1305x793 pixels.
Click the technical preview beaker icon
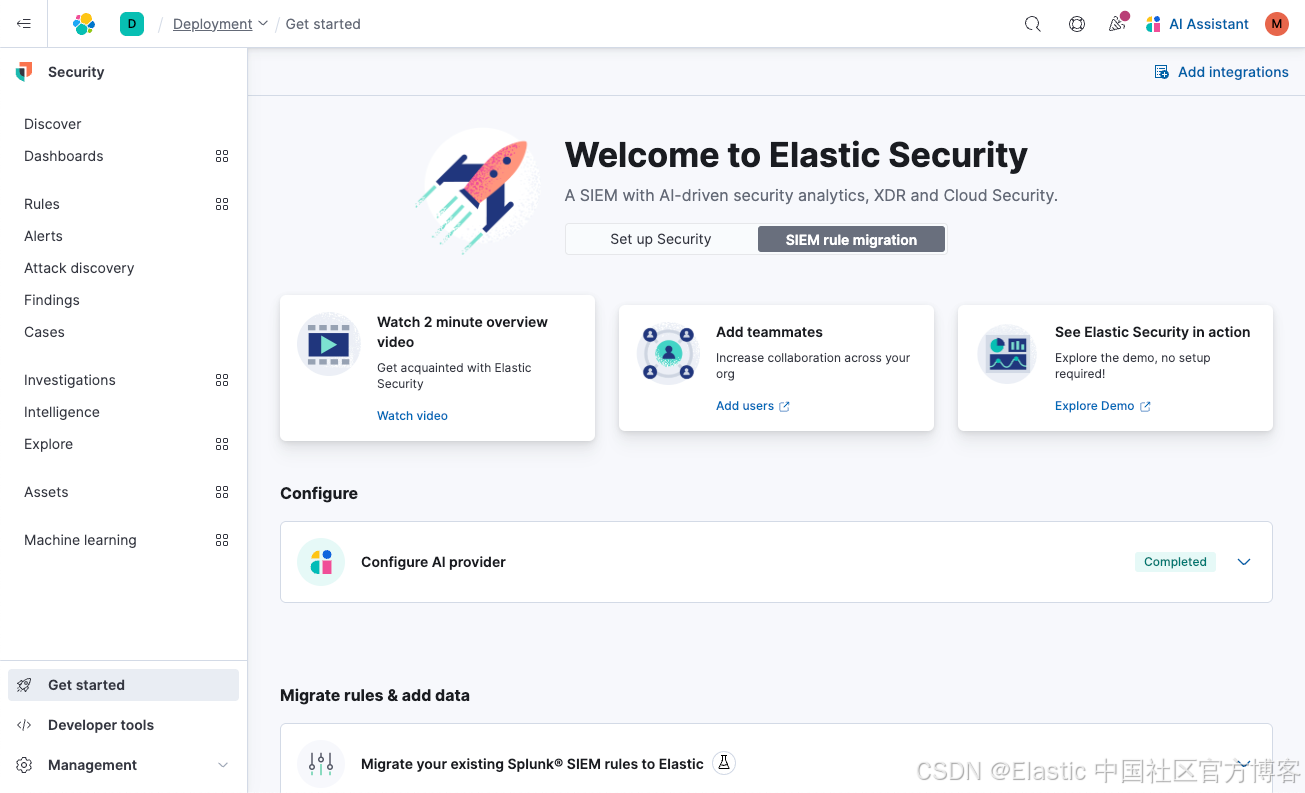(725, 763)
